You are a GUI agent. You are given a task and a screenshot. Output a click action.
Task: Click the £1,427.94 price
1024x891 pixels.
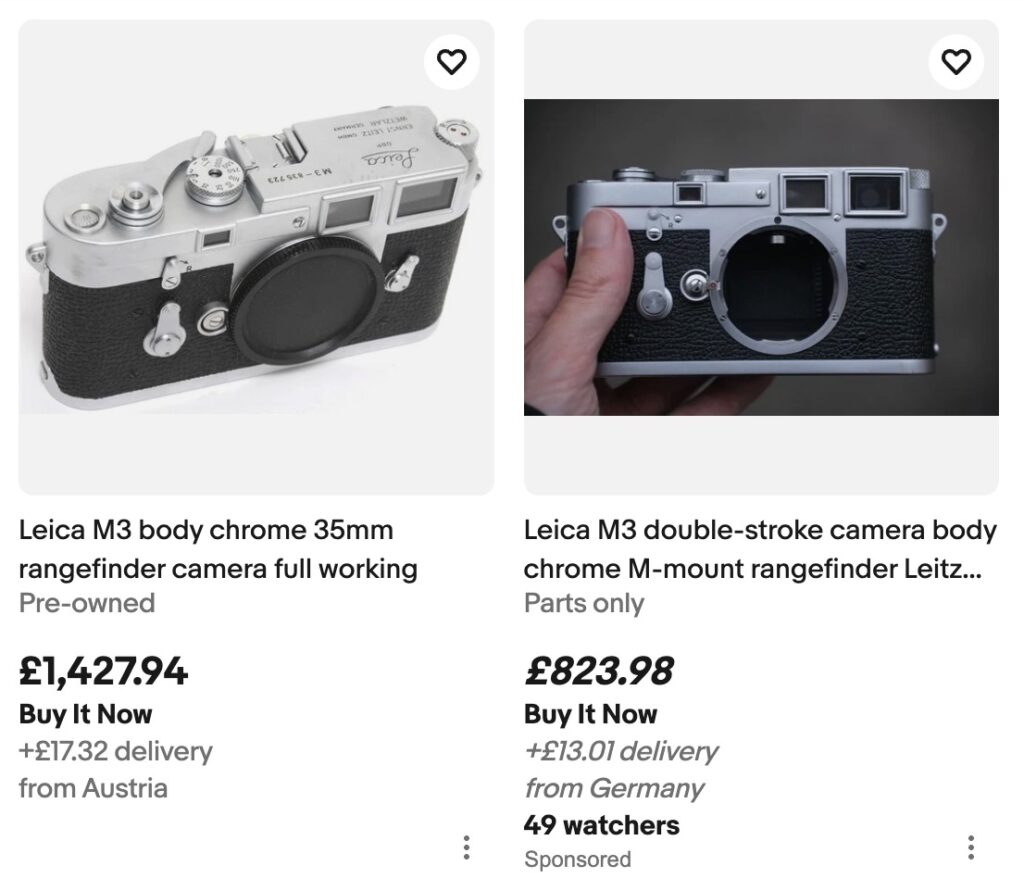pyautogui.click(x=103, y=671)
